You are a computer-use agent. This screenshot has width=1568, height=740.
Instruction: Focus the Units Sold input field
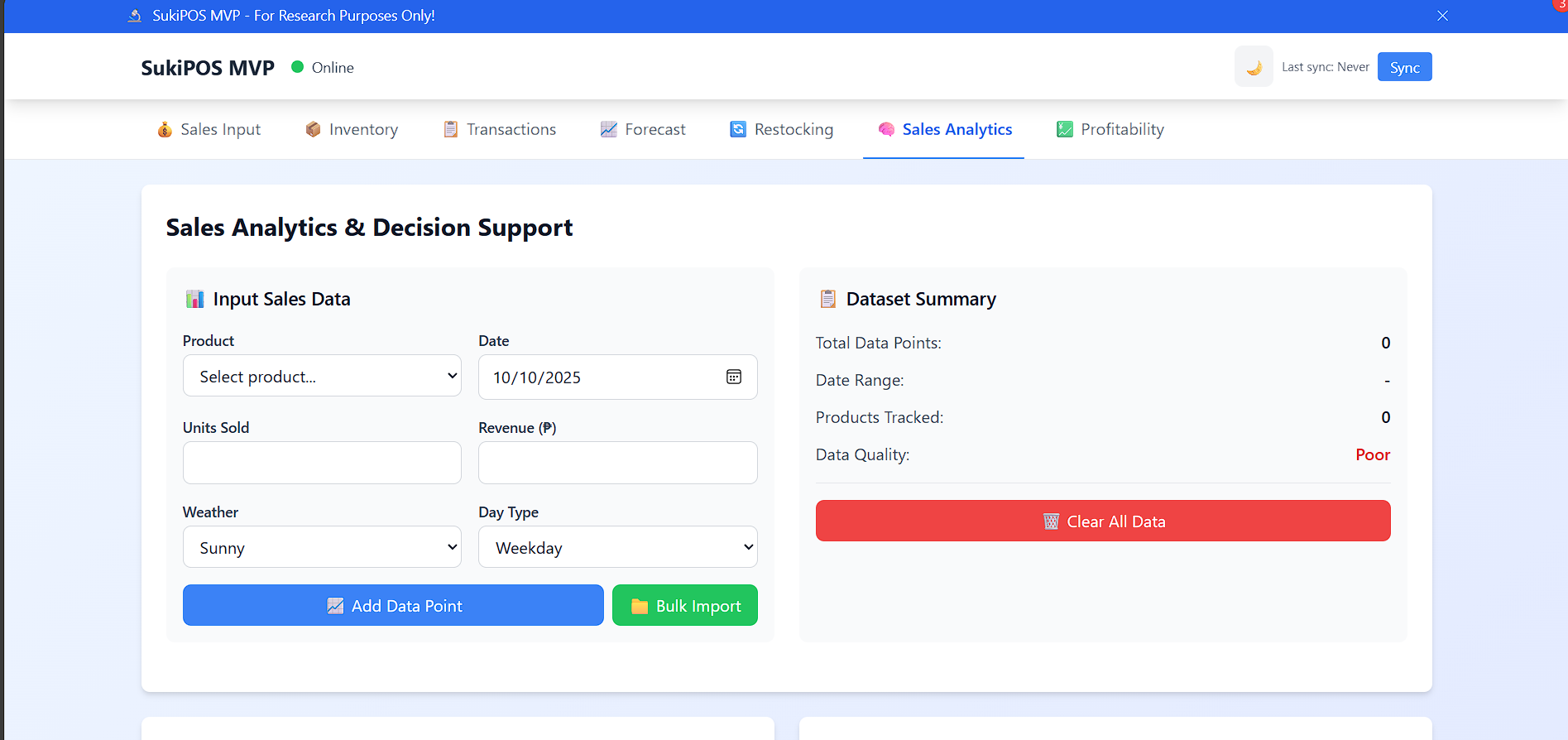(322, 463)
